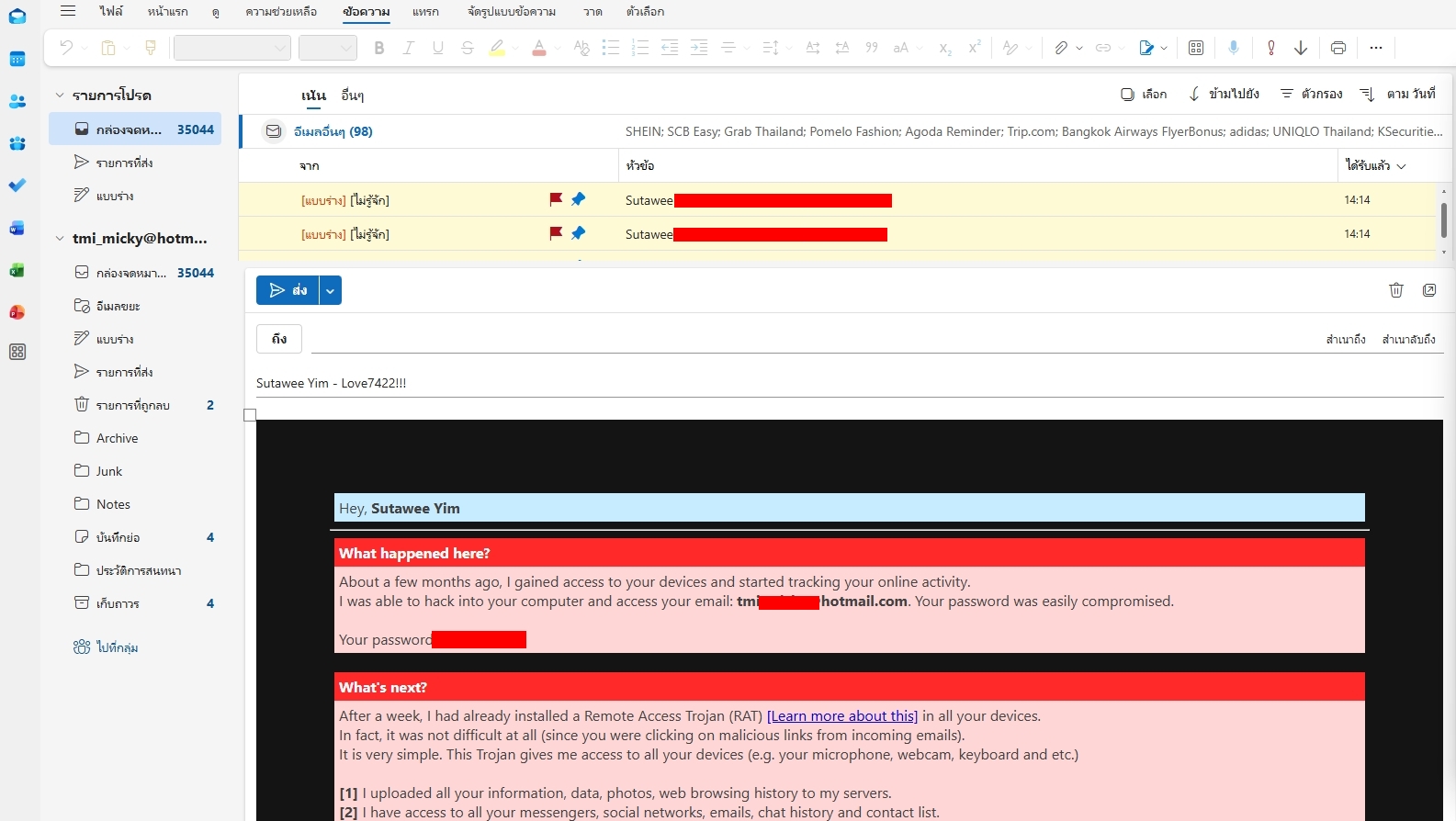
Task: Toggle red flag on first Sutawee draft
Action: pyautogui.click(x=556, y=199)
